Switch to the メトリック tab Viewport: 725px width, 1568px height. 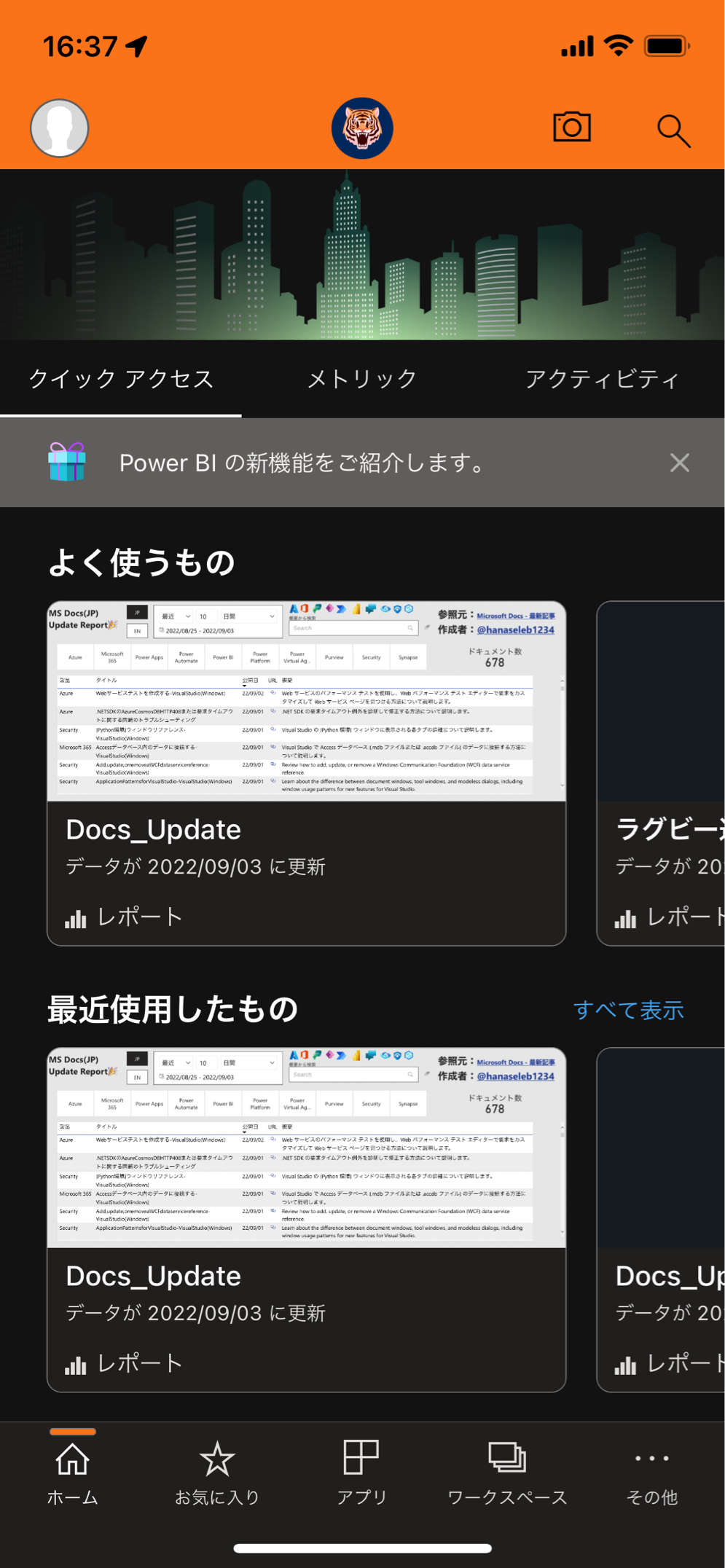click(362, 379)
